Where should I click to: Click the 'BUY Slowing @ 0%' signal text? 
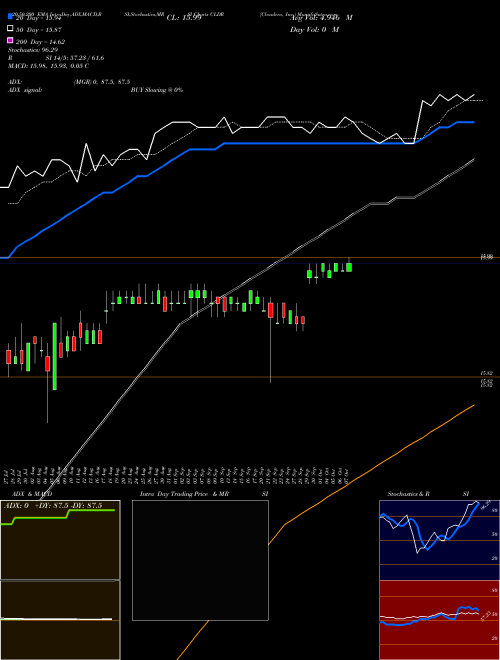157,90
